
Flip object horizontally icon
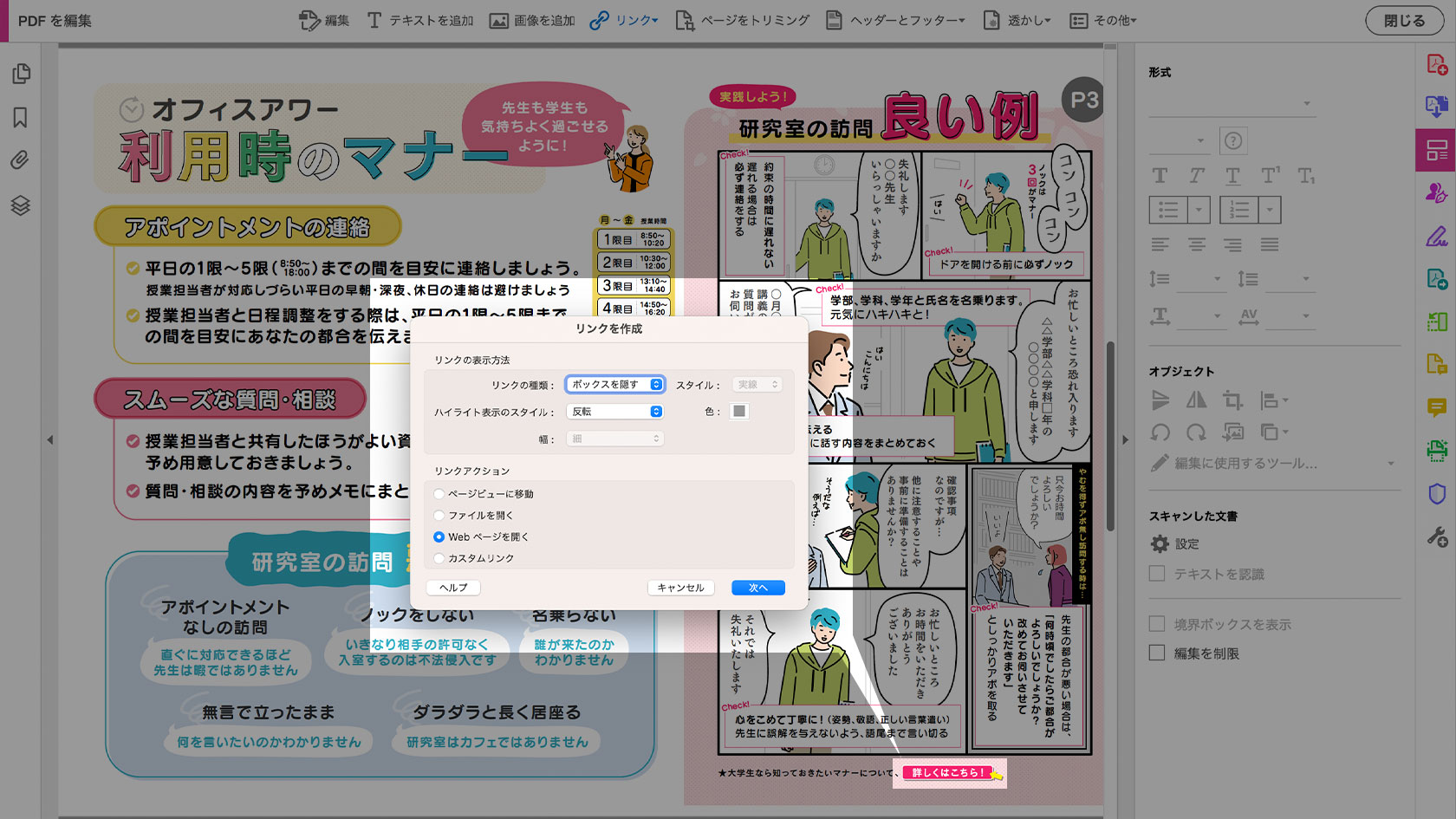pos(1196,400)
